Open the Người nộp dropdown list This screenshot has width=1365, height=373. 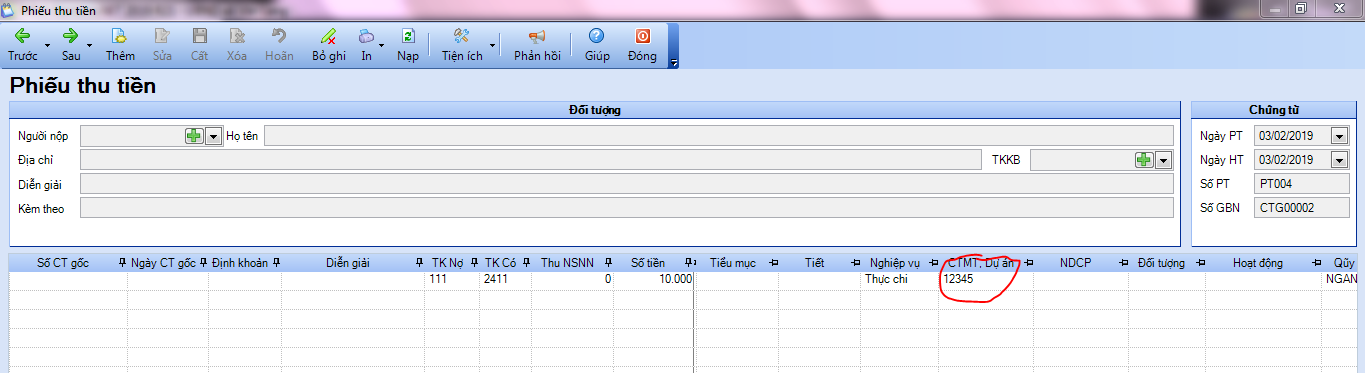click(212, 136)
